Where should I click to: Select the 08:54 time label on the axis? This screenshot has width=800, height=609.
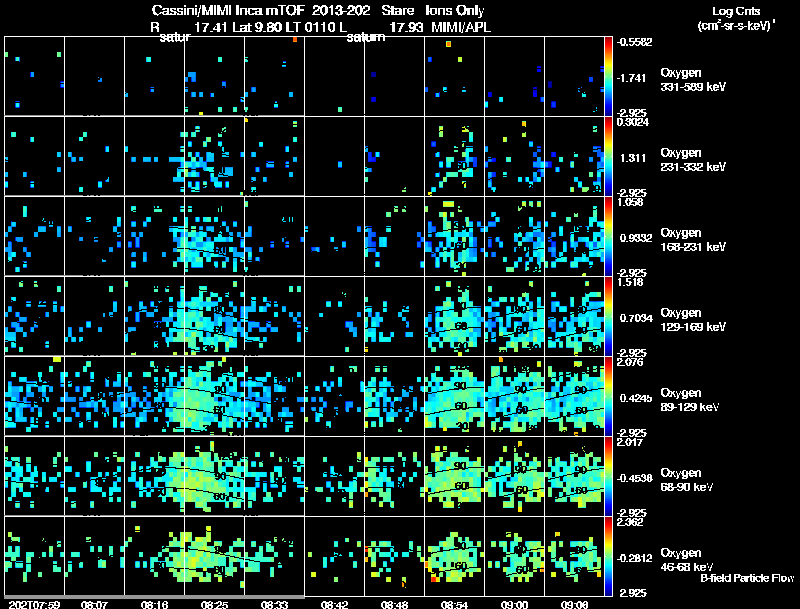point(454,605)
